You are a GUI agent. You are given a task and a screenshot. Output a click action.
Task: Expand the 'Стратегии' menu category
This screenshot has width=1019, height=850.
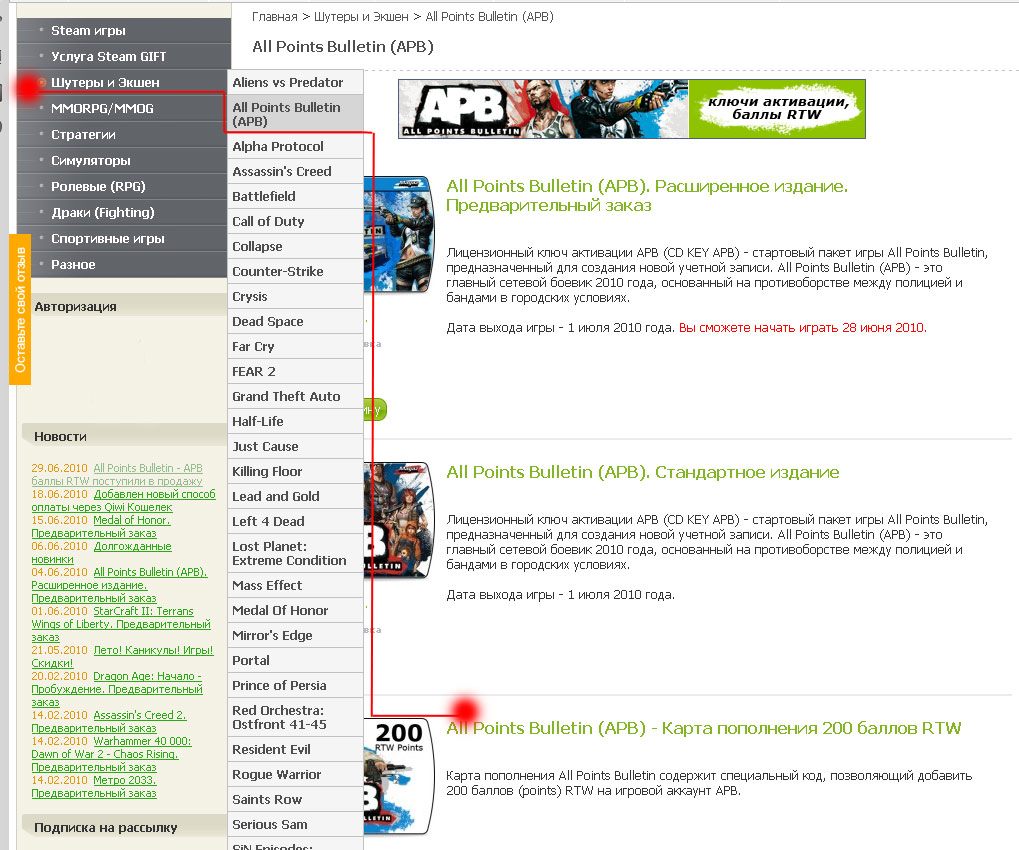[83, 135]
